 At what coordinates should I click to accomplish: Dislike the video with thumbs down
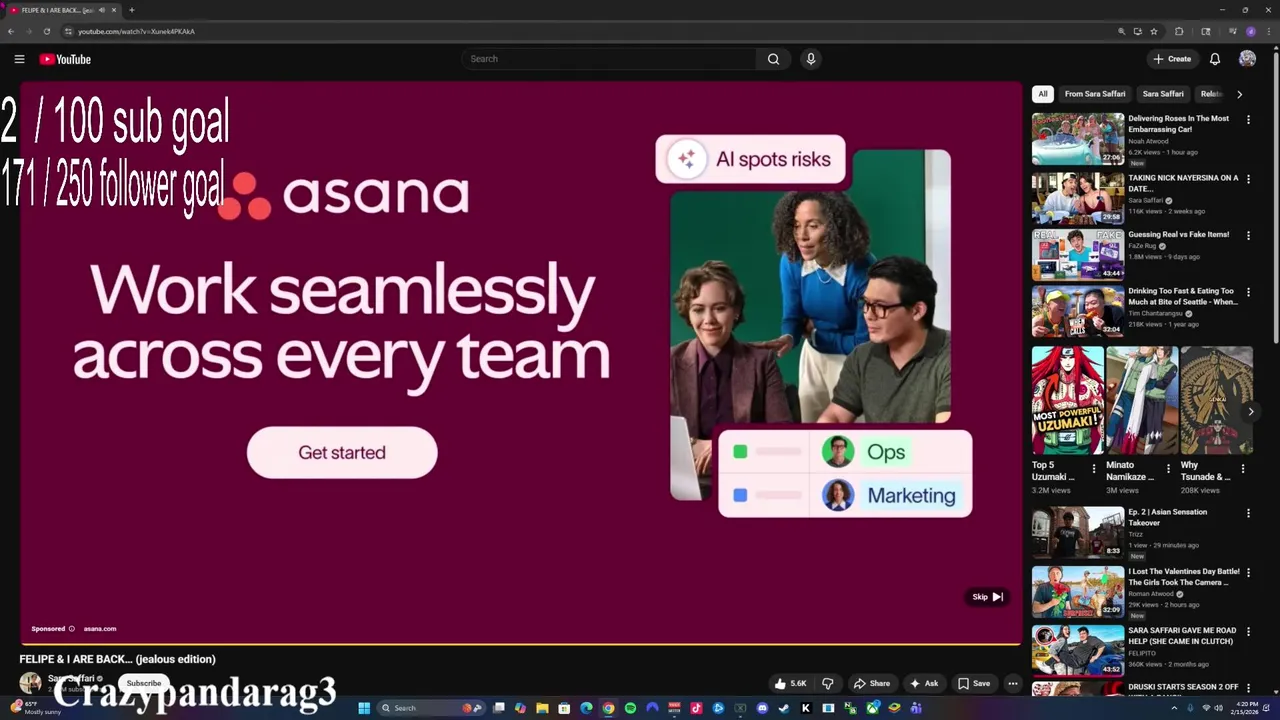(x=827, y=683)
